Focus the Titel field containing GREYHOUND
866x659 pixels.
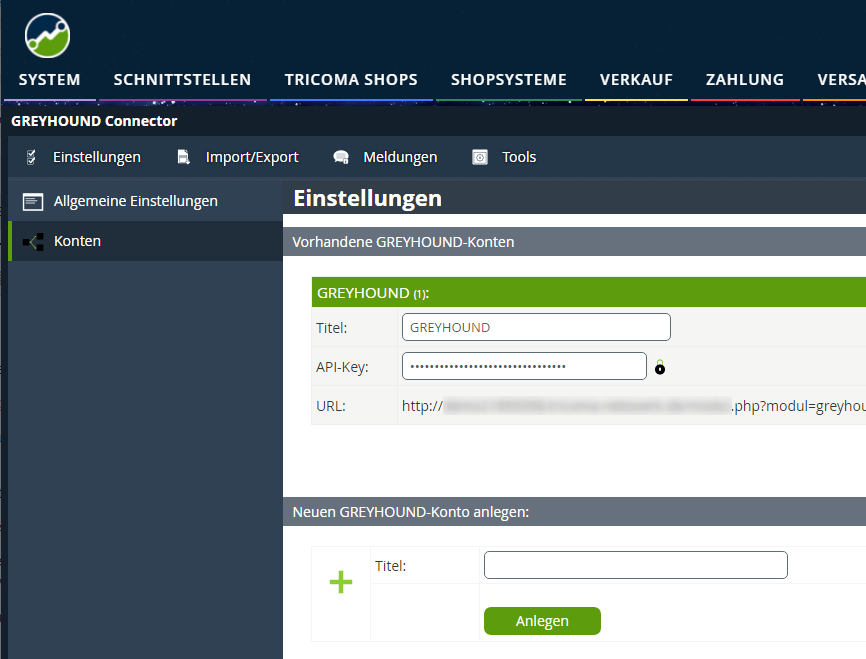coord(536,327)
